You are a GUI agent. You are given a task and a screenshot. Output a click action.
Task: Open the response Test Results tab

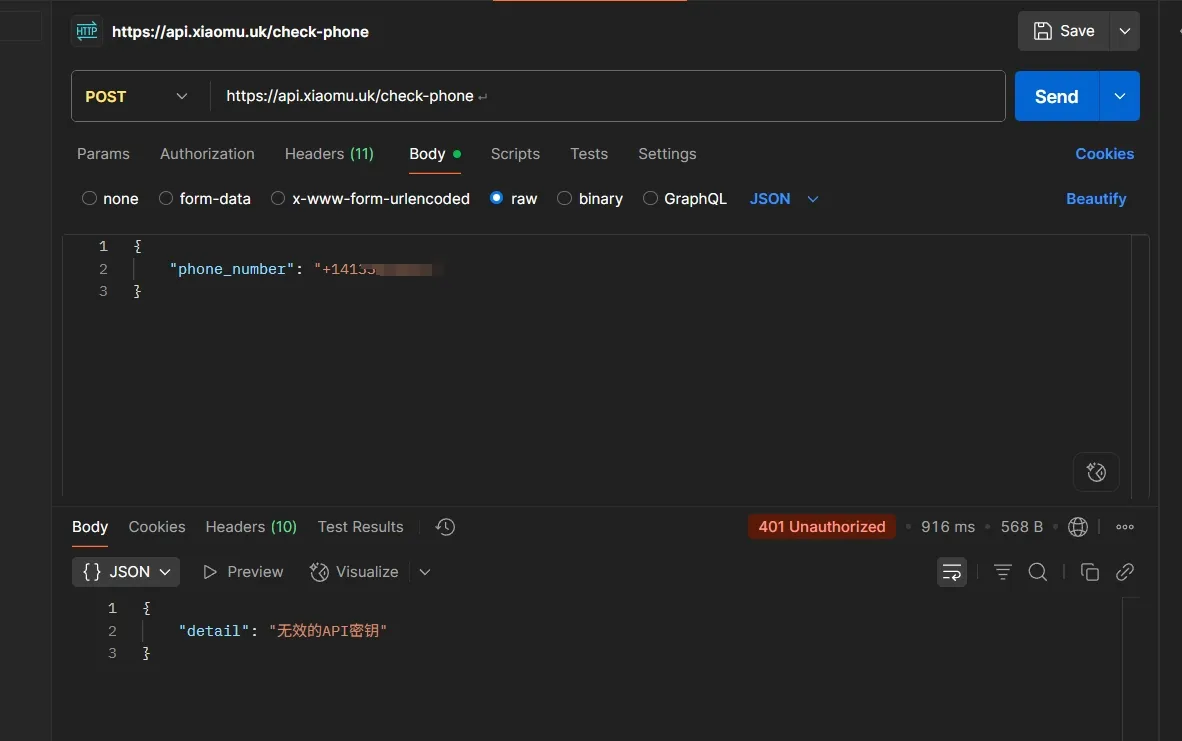[x=360, y=527]
